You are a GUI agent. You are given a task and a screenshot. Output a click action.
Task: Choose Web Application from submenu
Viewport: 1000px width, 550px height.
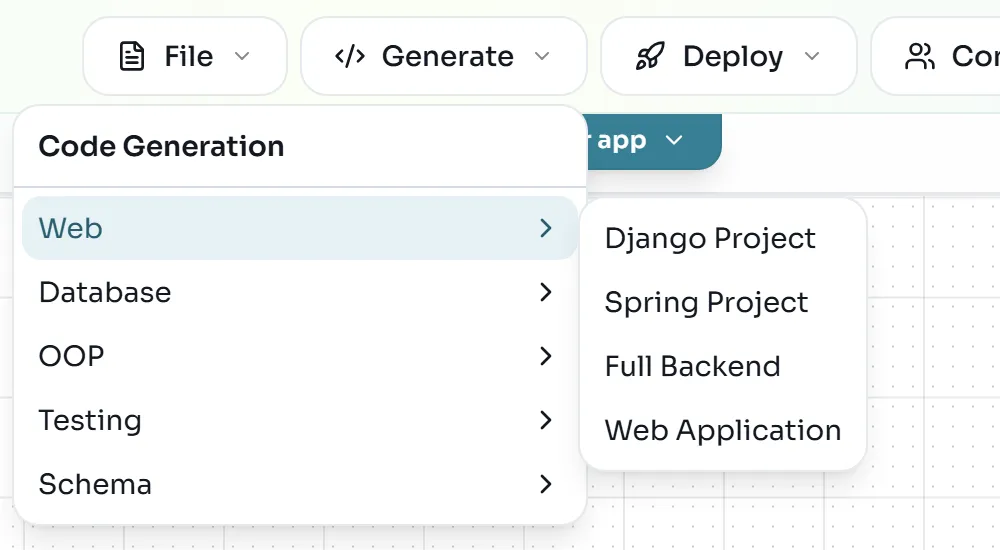click(x=723, y=431)
